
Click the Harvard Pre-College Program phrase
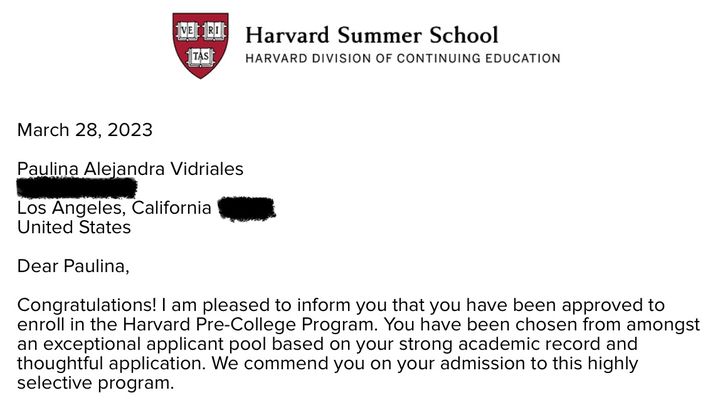(x=250, y=325)
